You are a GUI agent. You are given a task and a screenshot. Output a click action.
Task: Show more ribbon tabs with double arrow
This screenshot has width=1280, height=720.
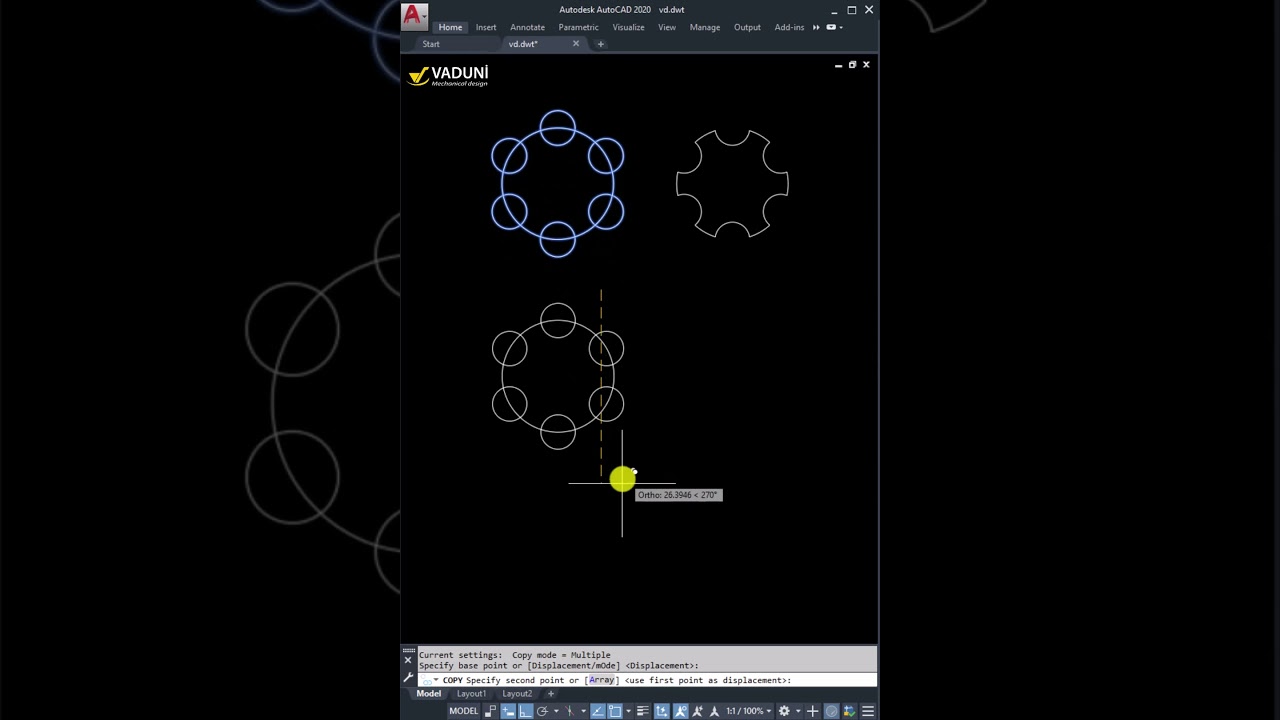pyautogui.click(x=816, y=27)
